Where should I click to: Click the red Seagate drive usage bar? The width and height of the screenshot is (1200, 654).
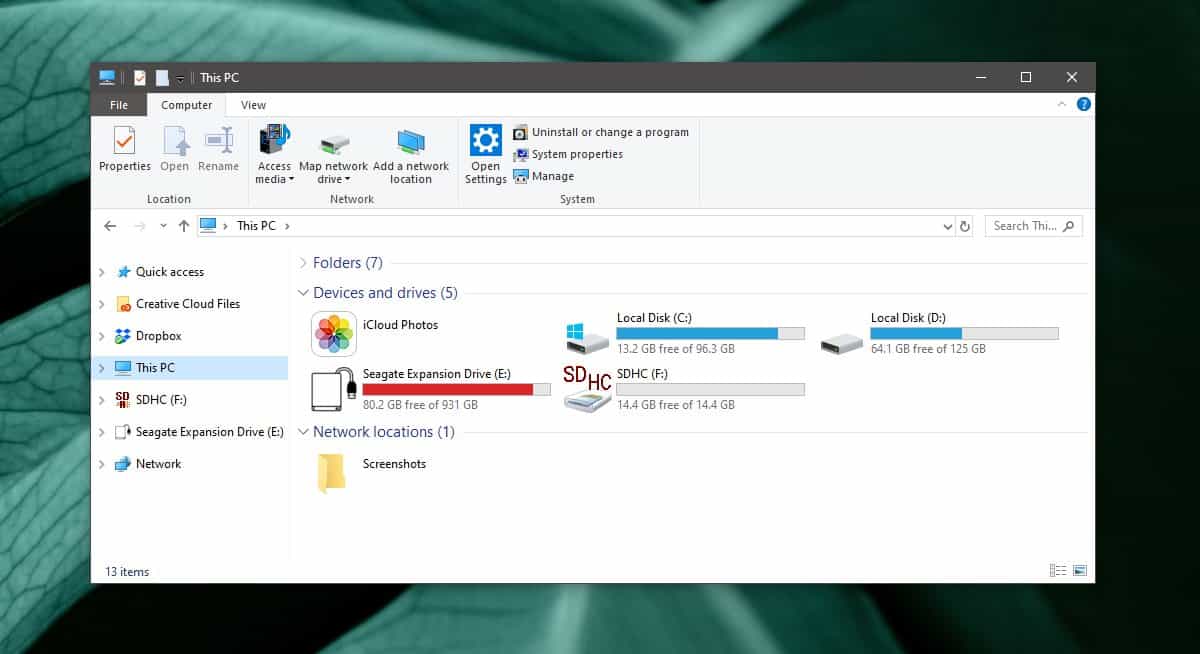tap(457, 389)
